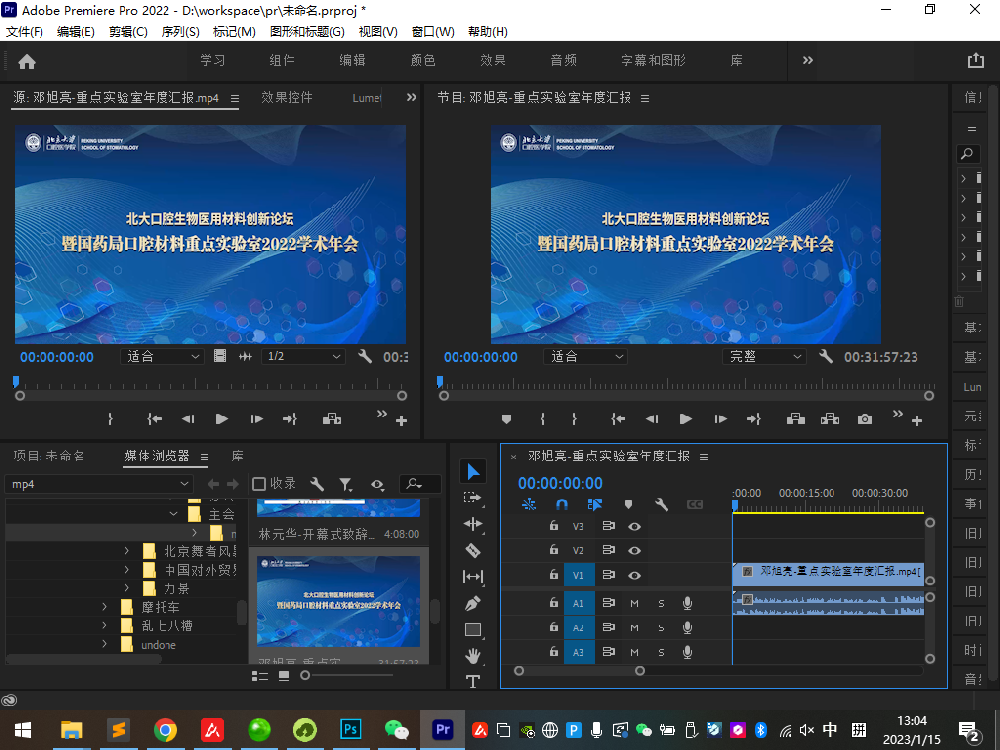Open Program monitor settings wrench
Viewport: 1000px width, 750px height.
[826, 356]
